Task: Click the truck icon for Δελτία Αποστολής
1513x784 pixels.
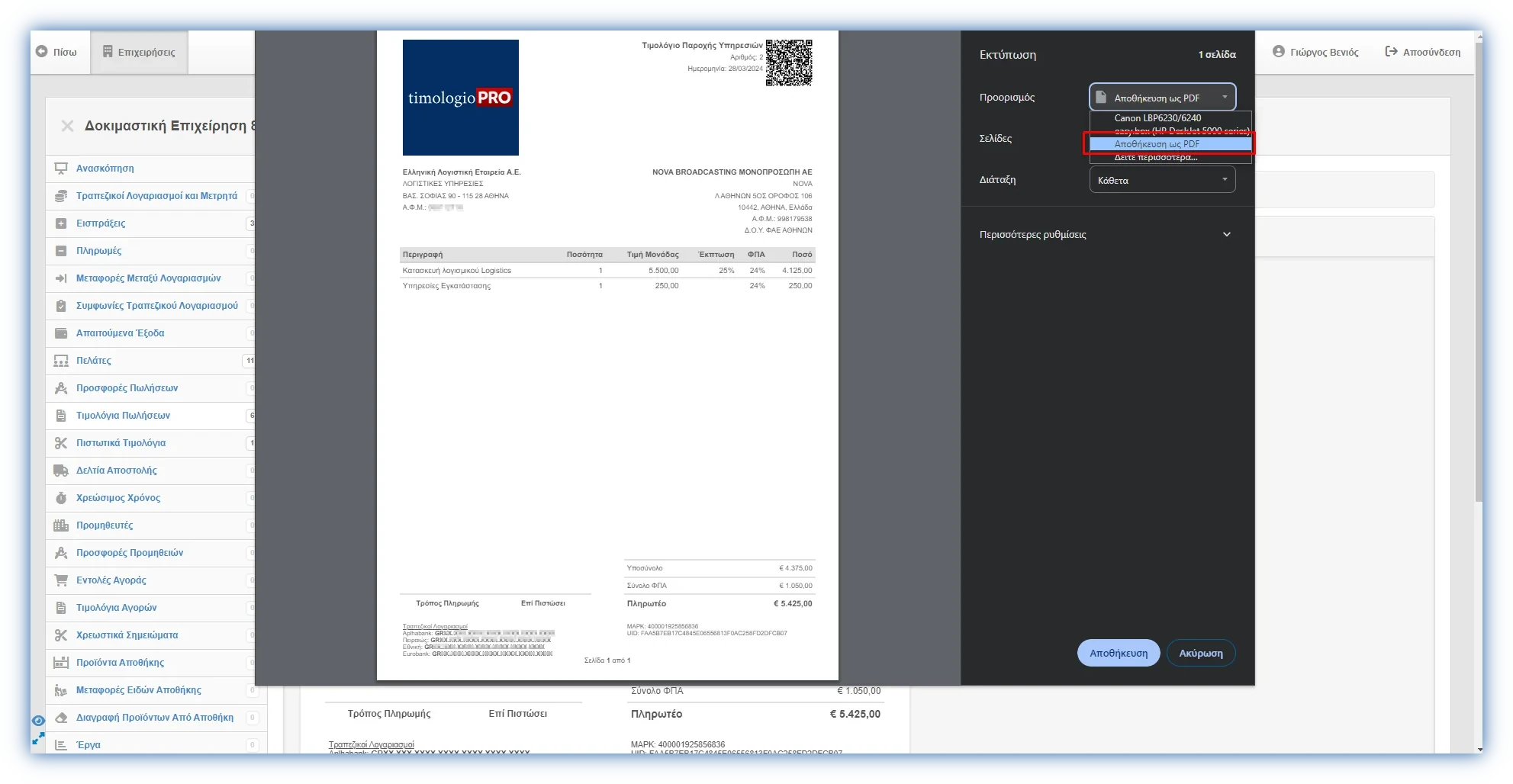Action: click(61, 471)
